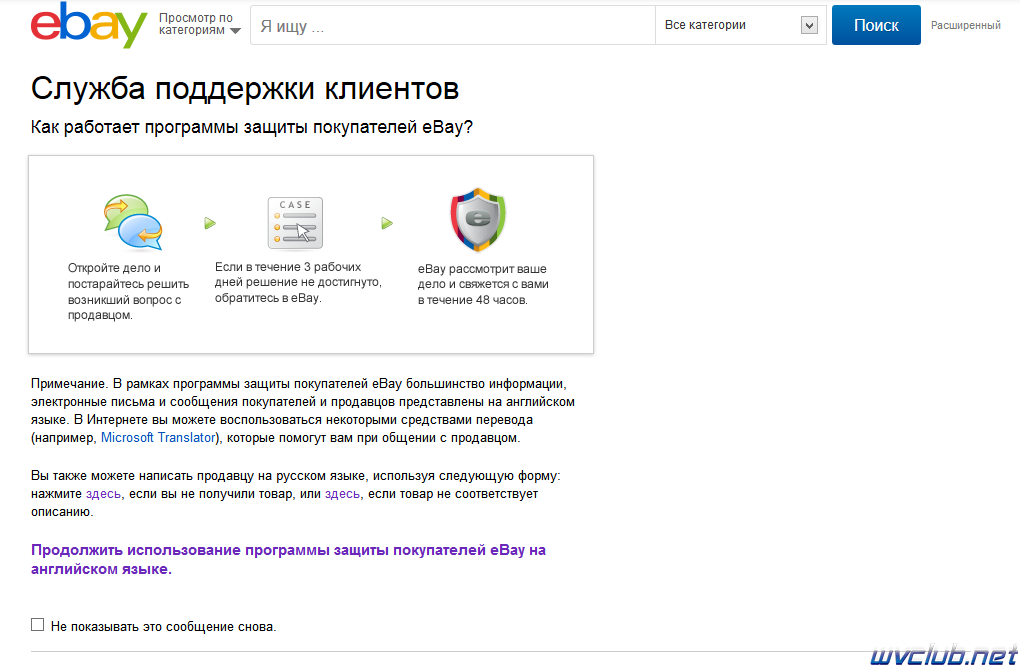Image resolution: width=1020 pixels, height=670 pixels.
Task: Click the text 'eBay рассмотрит ваше дело'
Action: point(482,276)
